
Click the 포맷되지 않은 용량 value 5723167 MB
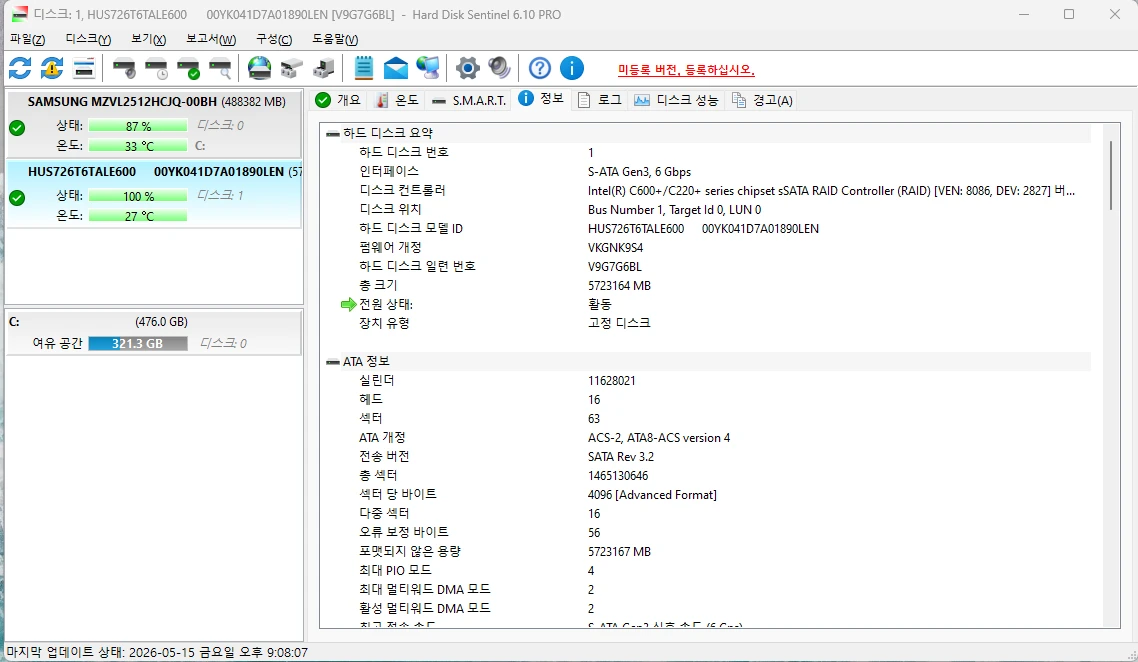[x=619, y=552]
